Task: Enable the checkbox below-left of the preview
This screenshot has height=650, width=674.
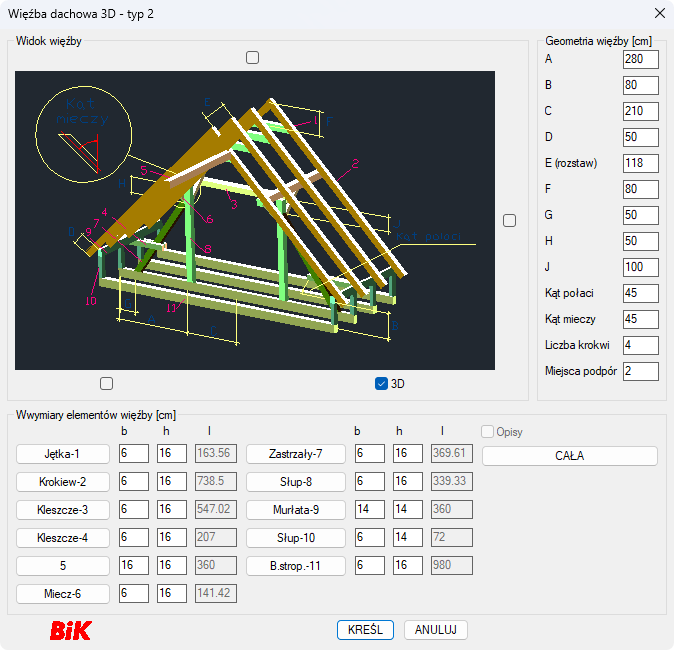Action: pos(106,383)
